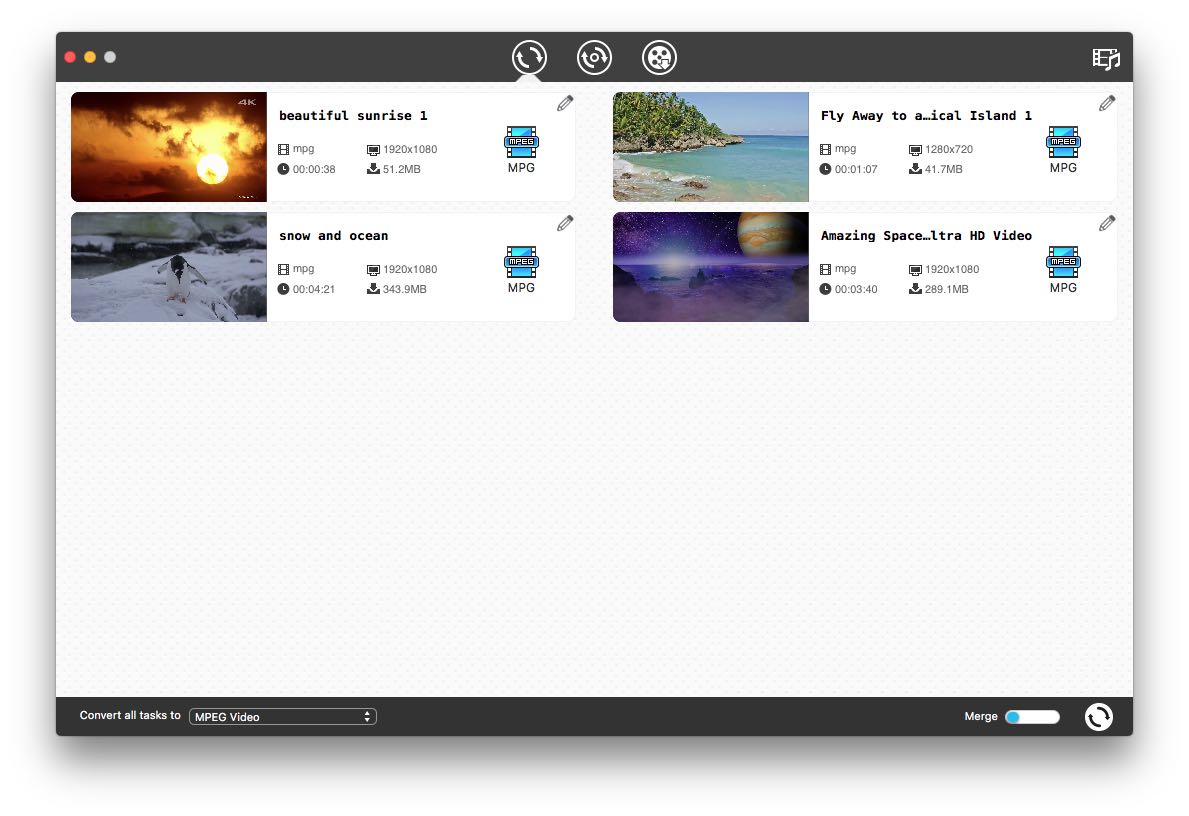Select the tropical island beach thumbnail

pyautogui.click(x=711, y=147)
